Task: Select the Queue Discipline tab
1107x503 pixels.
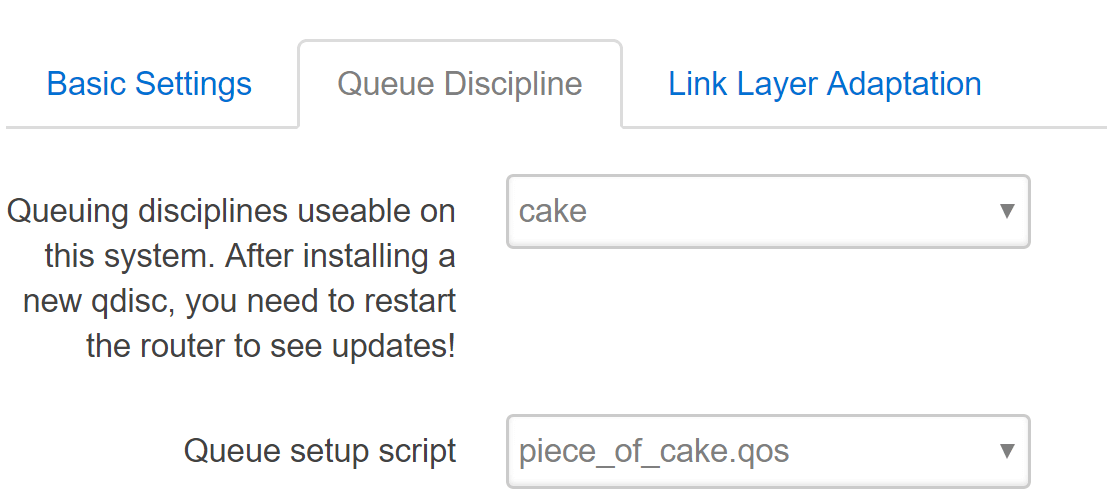Action: (x=460, y=84)
